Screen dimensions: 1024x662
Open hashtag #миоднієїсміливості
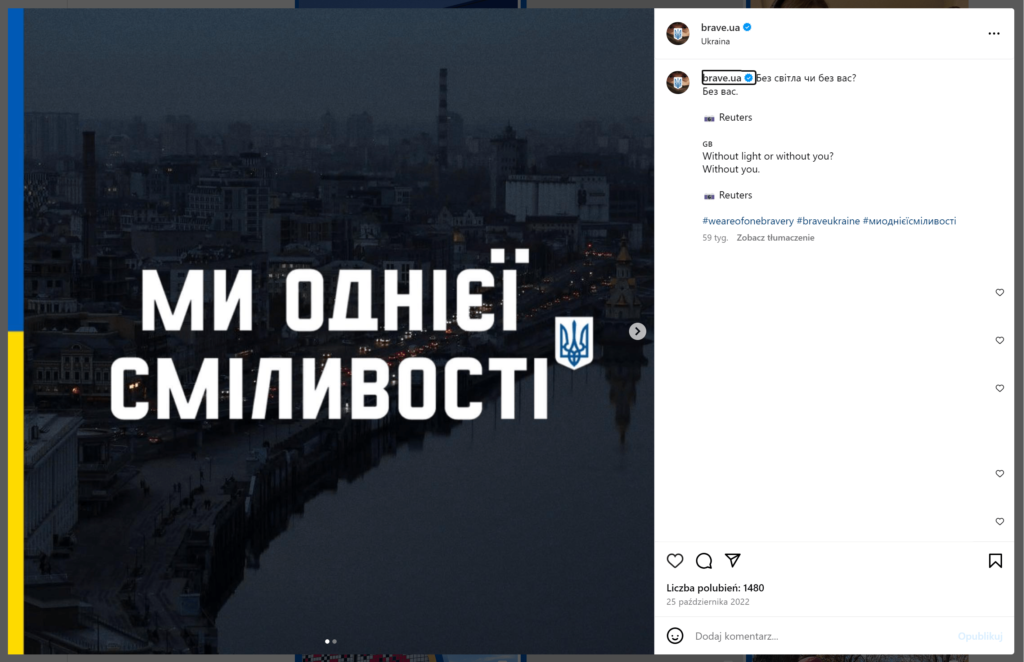909,221
